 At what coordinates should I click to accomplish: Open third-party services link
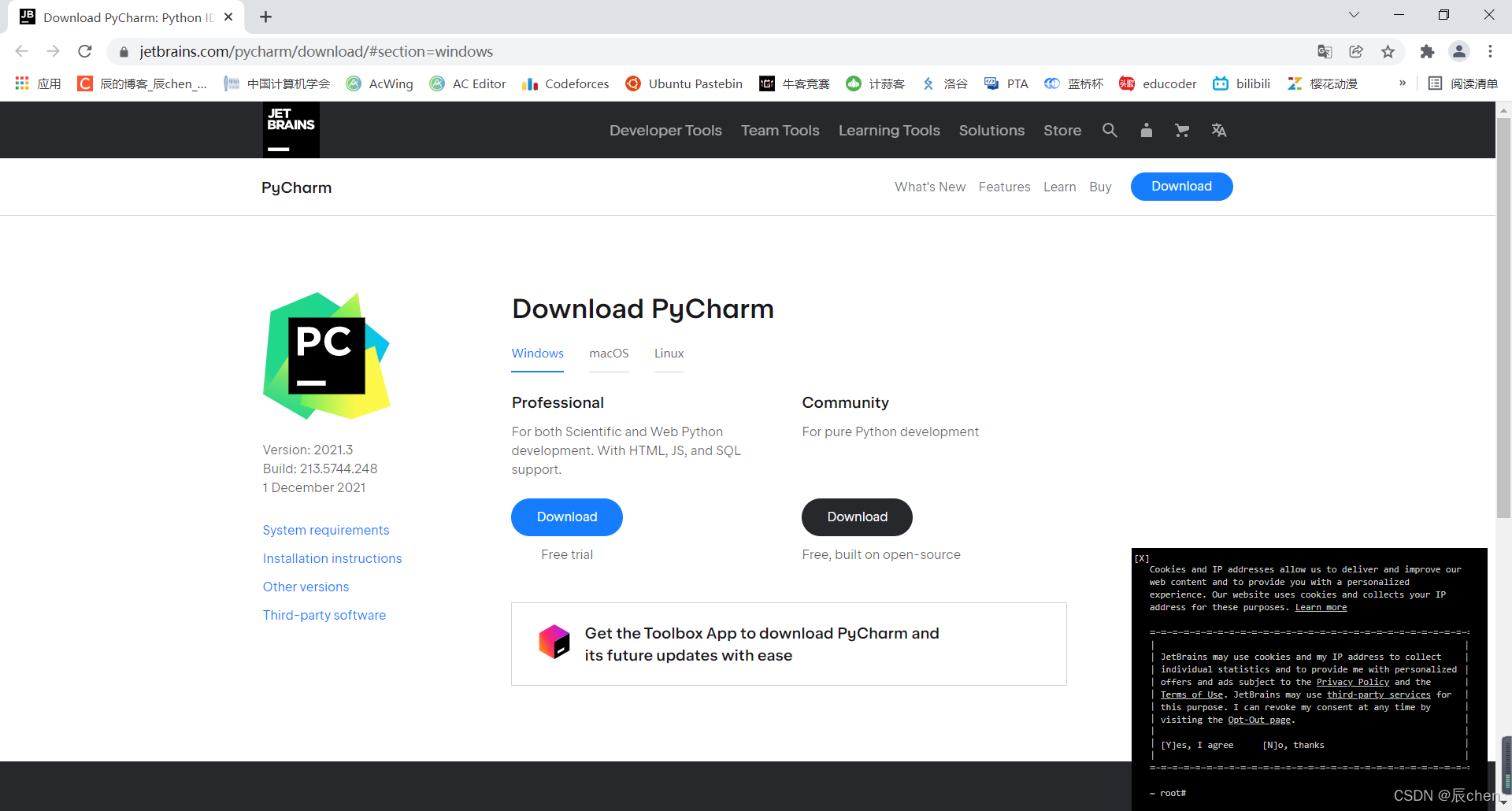[1378, 694]
